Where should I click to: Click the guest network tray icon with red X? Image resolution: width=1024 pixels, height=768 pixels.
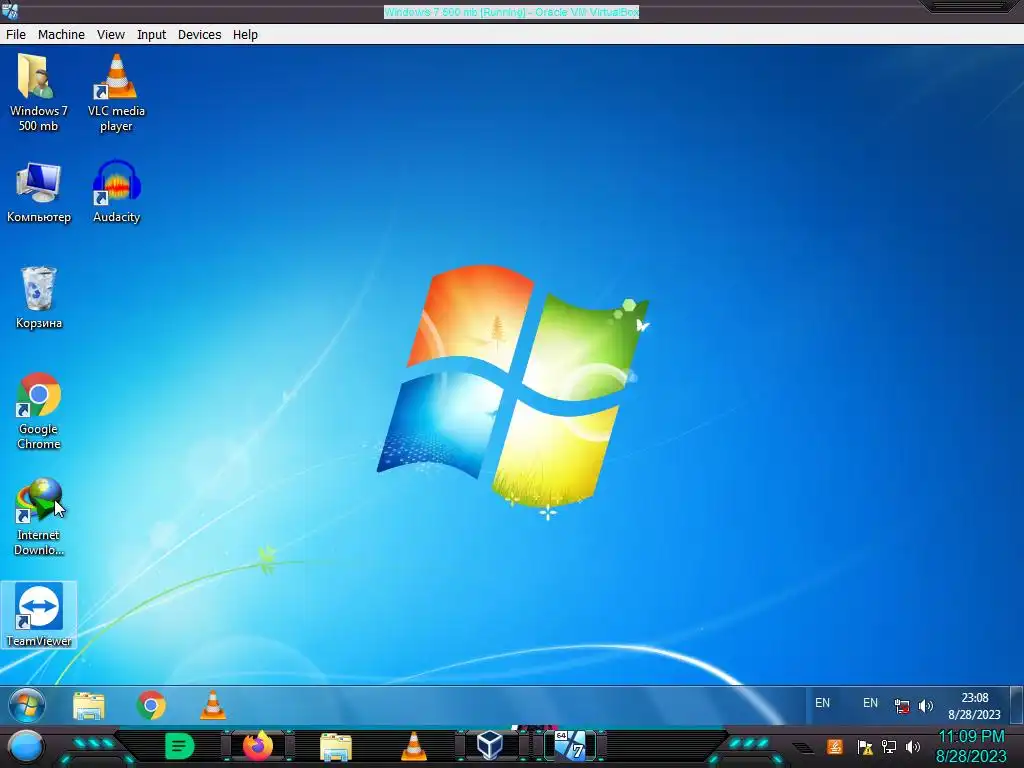(902, 706)
